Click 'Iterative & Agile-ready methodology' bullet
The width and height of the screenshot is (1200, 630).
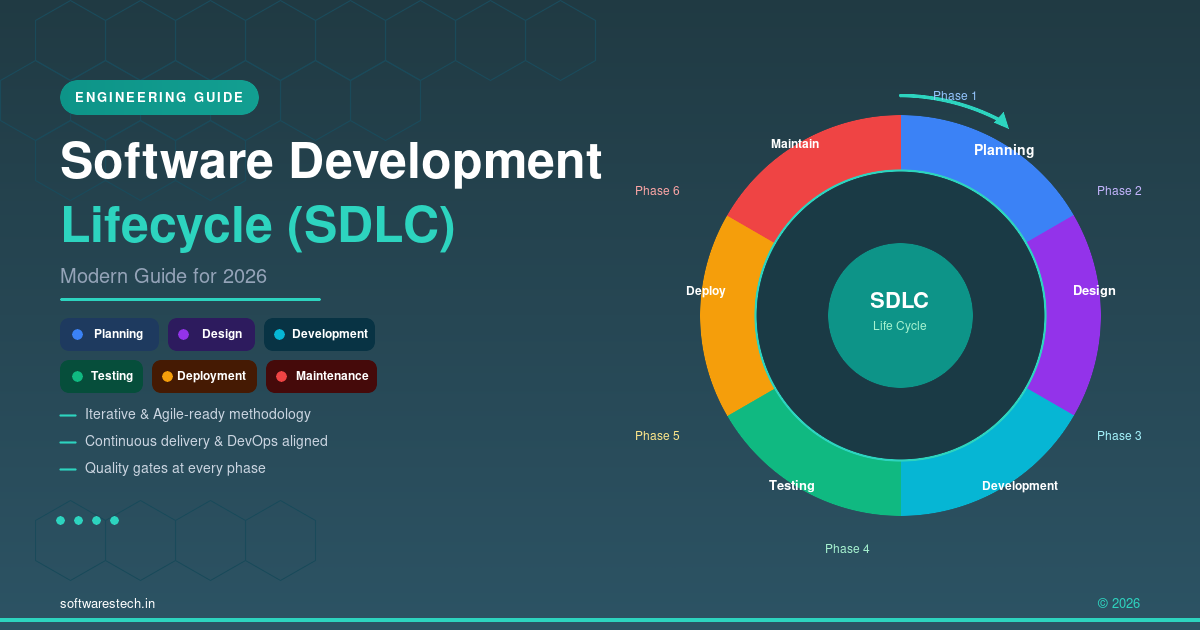point(198,414)
